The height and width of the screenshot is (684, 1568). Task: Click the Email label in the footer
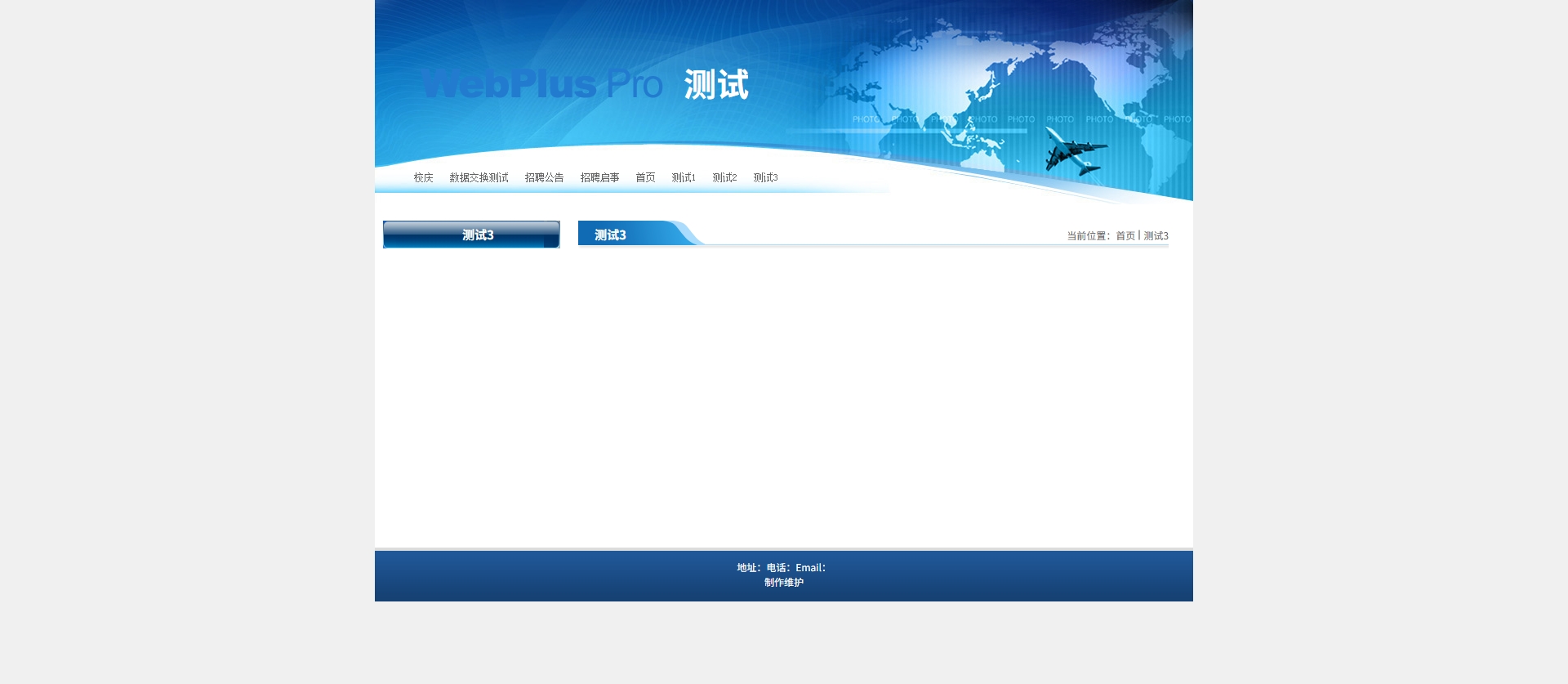coord(810,568)
